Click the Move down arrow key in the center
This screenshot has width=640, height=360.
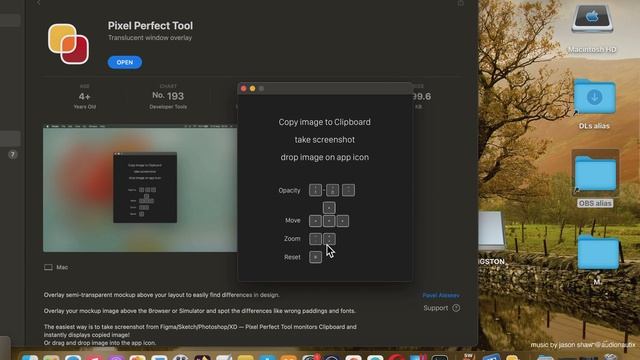tap(329, 221)
